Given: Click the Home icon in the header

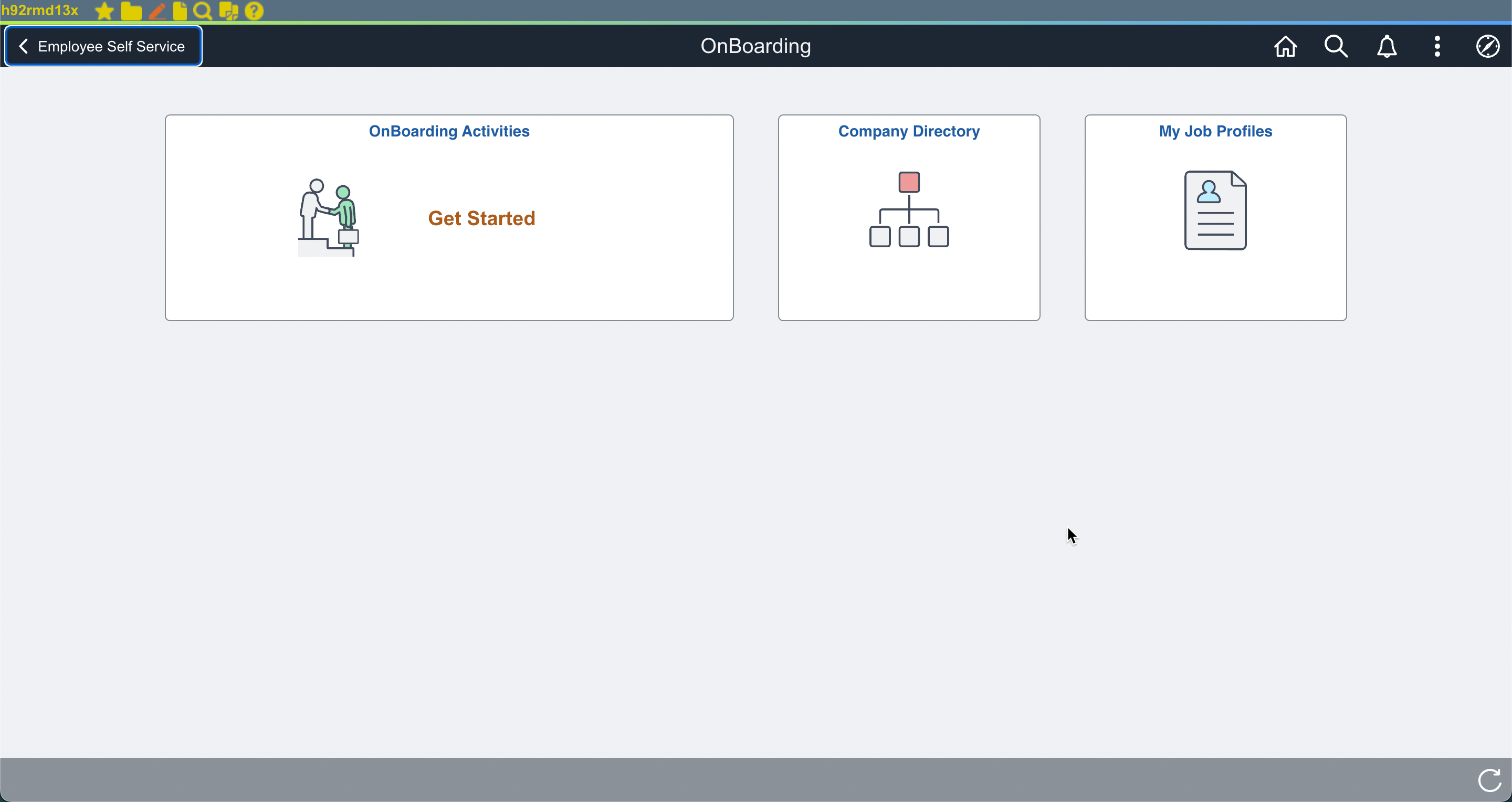Looking at the screenshot, I should coord(1285,46).
